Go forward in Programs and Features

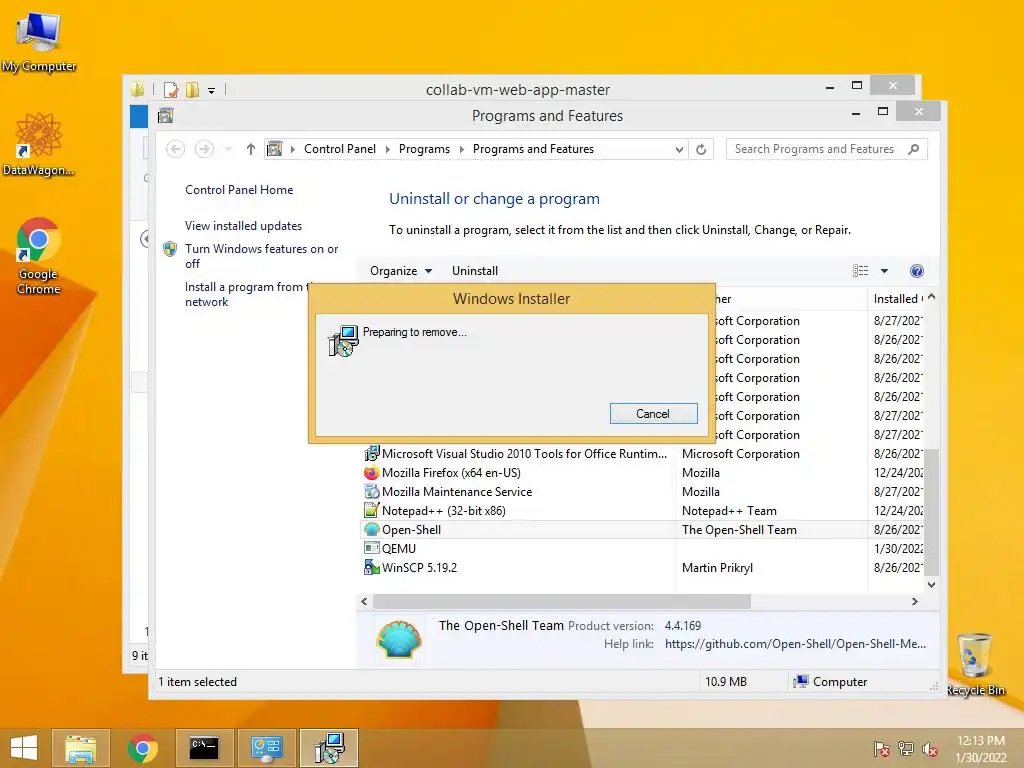(x=204, y=149)
